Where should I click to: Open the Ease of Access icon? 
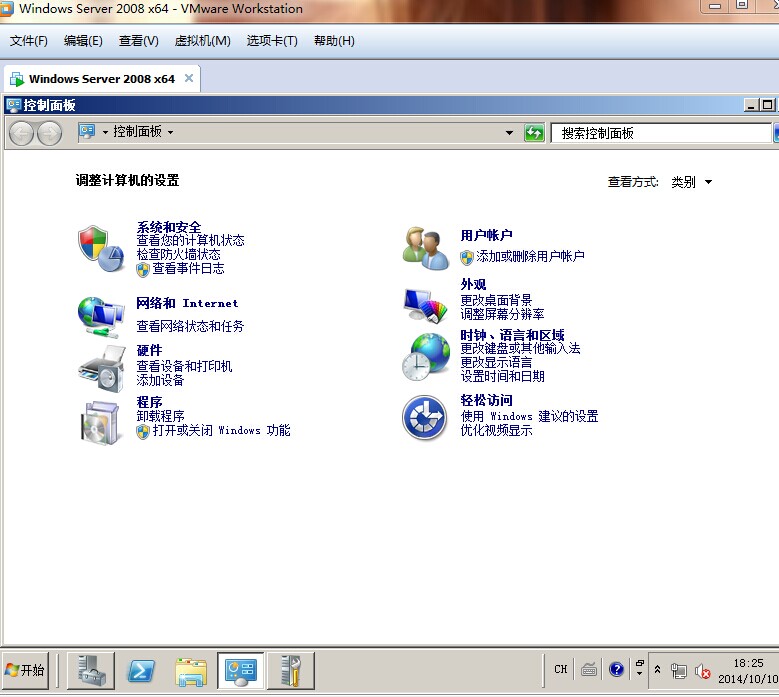pos(424,417)
